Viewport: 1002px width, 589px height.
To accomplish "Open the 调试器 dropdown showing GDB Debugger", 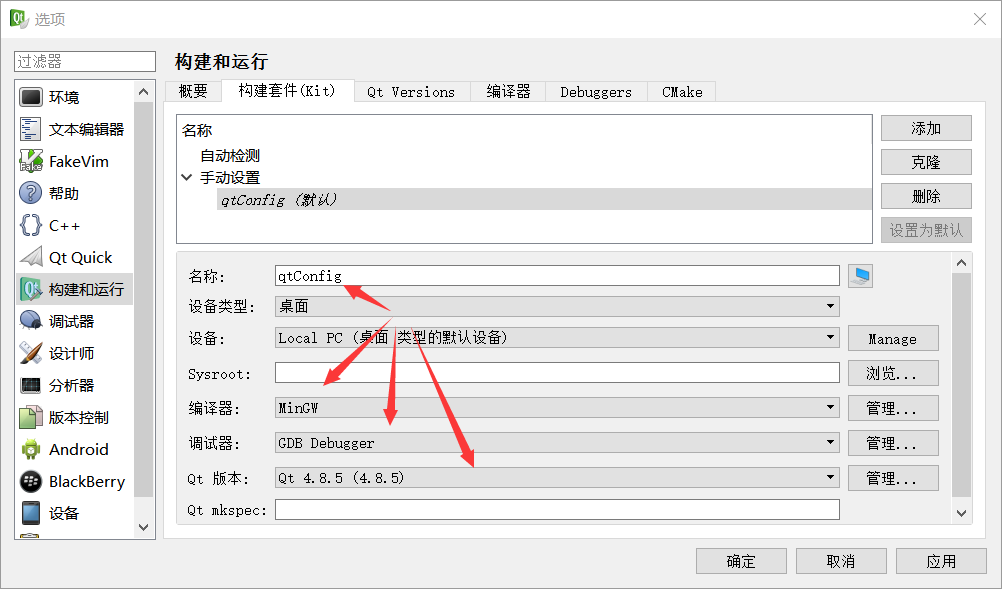I will click(557, 443).
